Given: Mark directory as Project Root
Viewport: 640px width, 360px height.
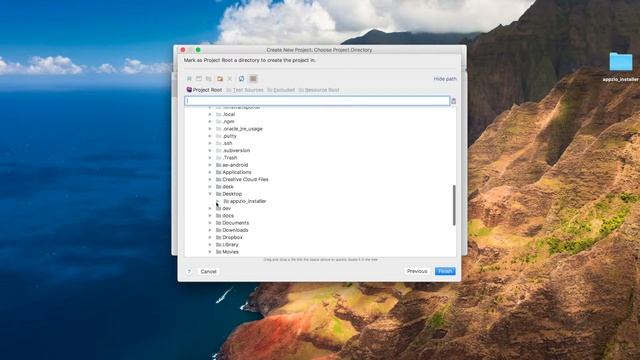Looking at the screenshot, I should pos(204,90).
